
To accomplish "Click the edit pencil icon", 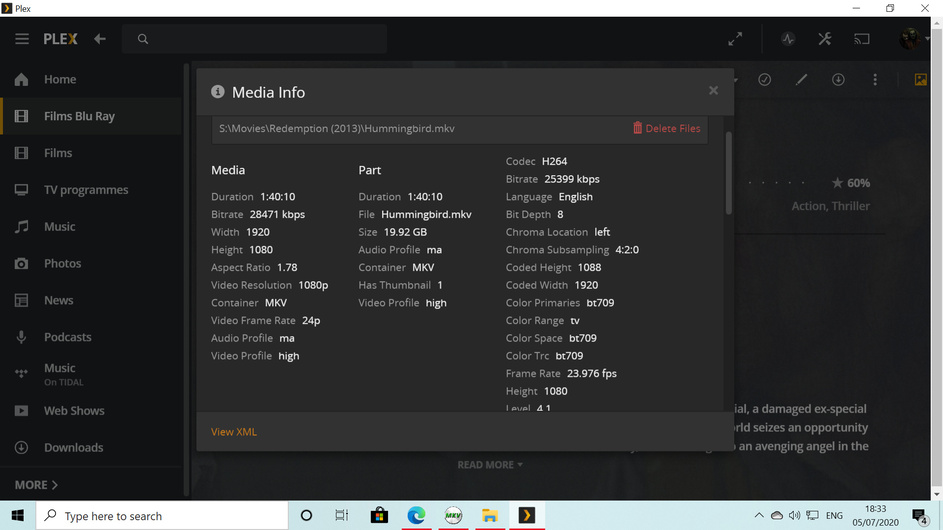I will point(801,79).
